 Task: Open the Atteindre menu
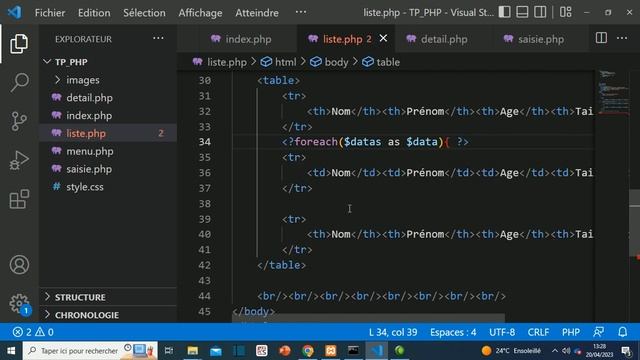click(257, 13)
